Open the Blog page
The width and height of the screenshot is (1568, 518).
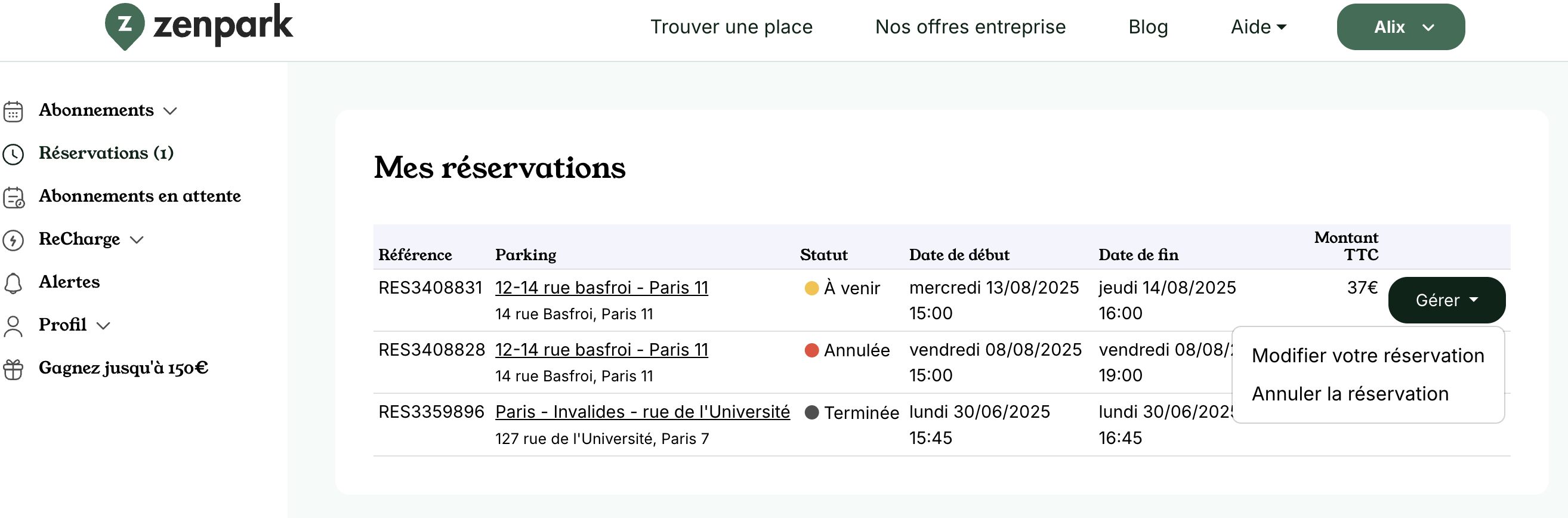point(1148,27)
